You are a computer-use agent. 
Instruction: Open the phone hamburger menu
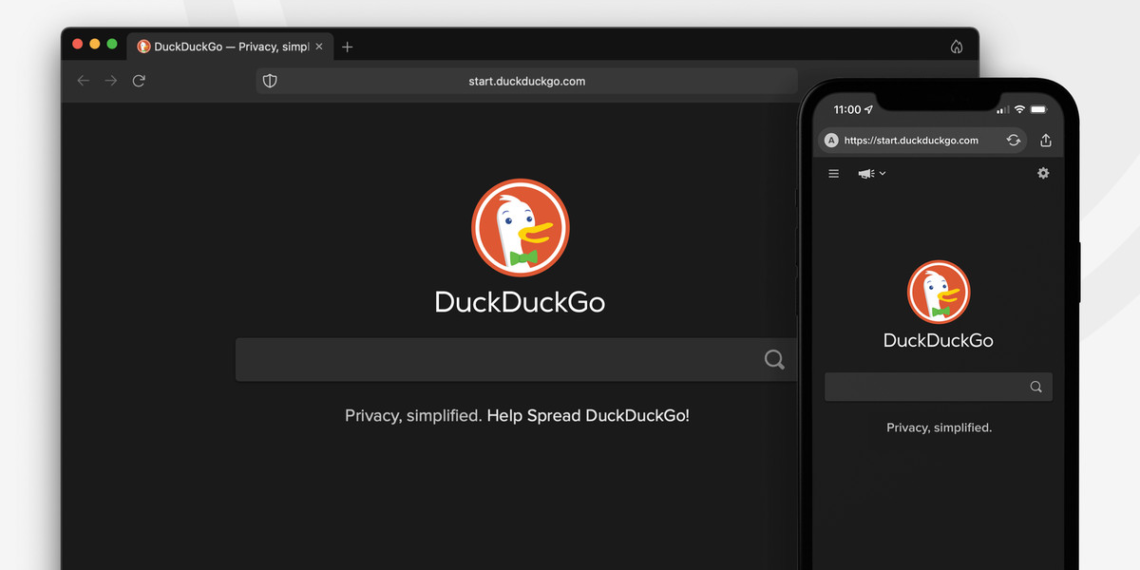click(x=834, y=173)
